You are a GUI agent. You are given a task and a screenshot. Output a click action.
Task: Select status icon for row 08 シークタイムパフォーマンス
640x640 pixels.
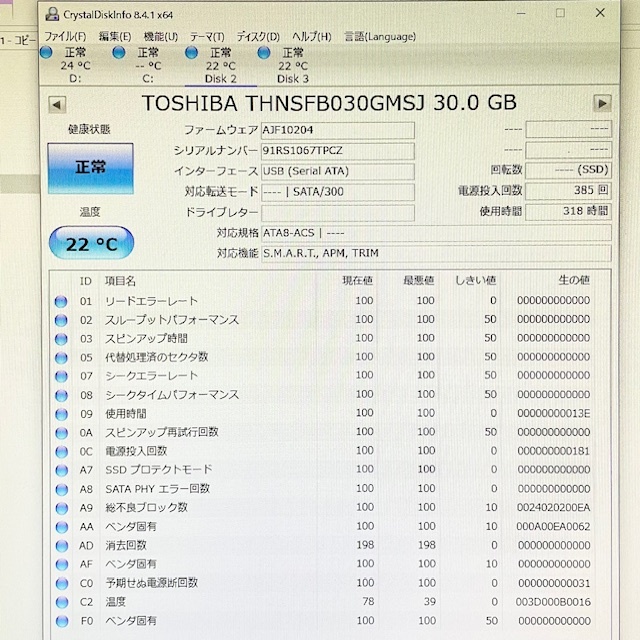point(61,396)
